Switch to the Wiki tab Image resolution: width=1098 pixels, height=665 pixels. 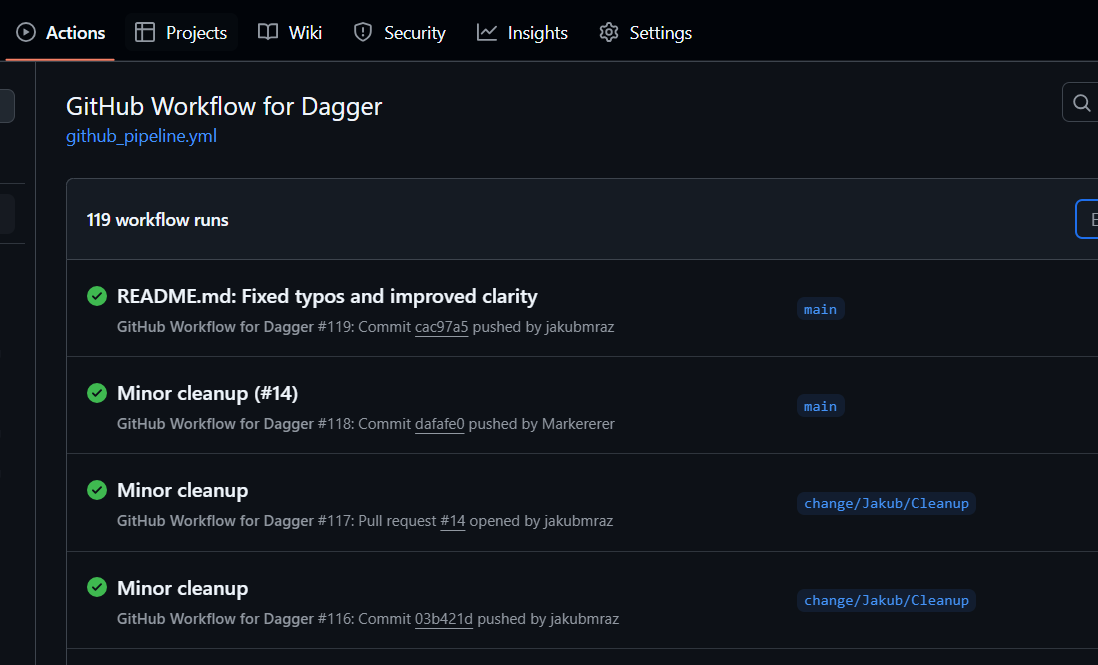(290, 33)
